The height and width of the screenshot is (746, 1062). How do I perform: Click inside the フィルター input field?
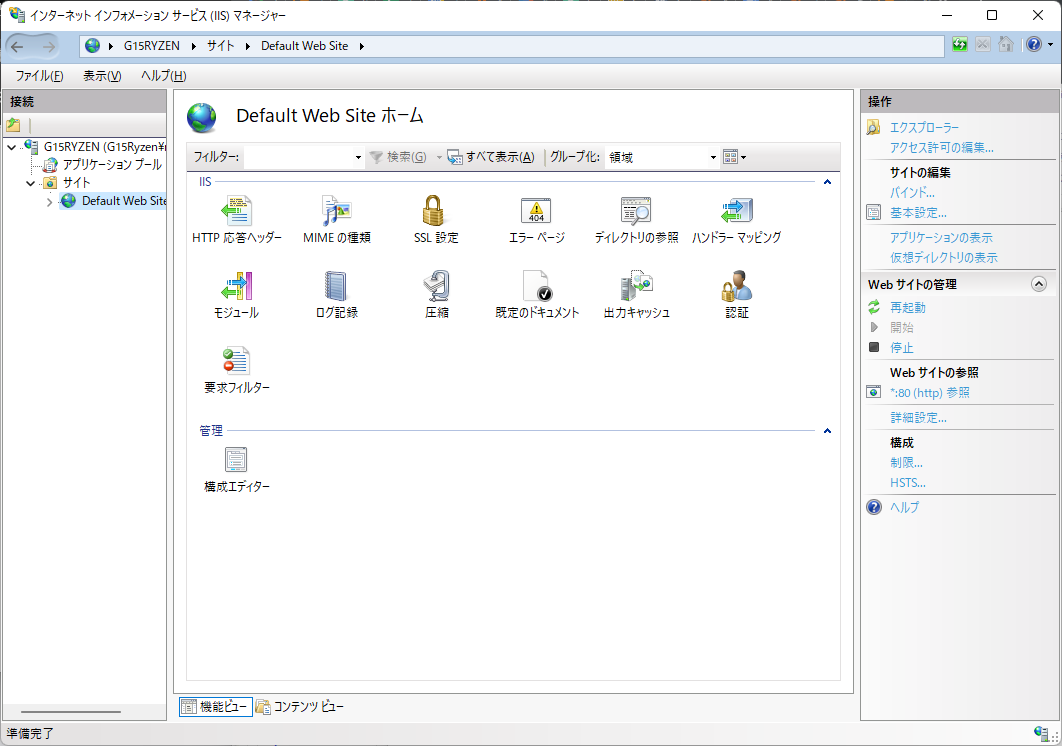298,157
